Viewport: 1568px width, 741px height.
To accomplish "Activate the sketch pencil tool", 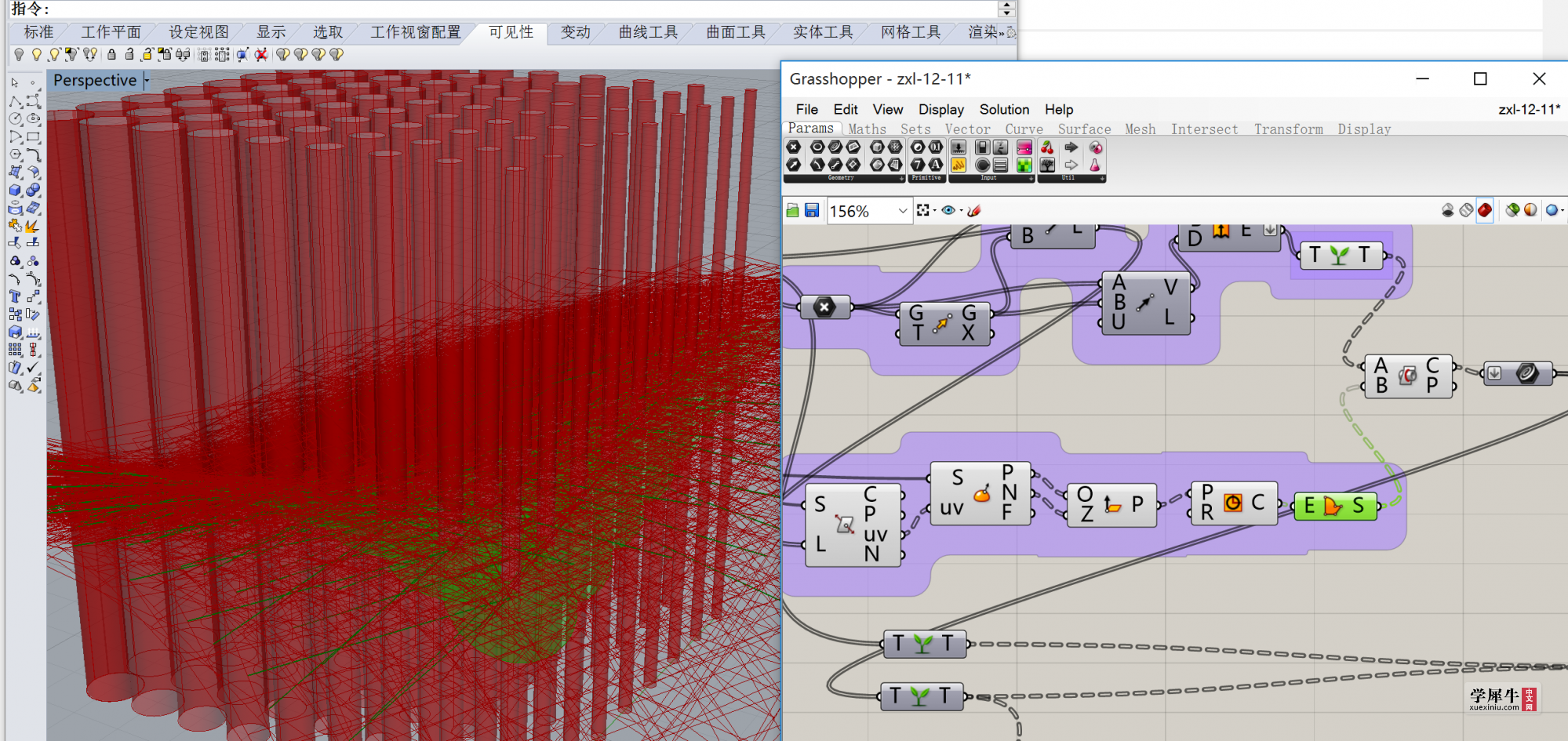I will (x=974, y=210).
